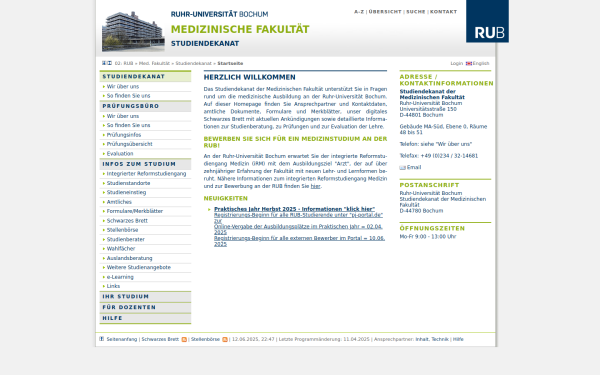Click the Email envelope icon
This screenshot has width=600, height=375.
point(402,168)
